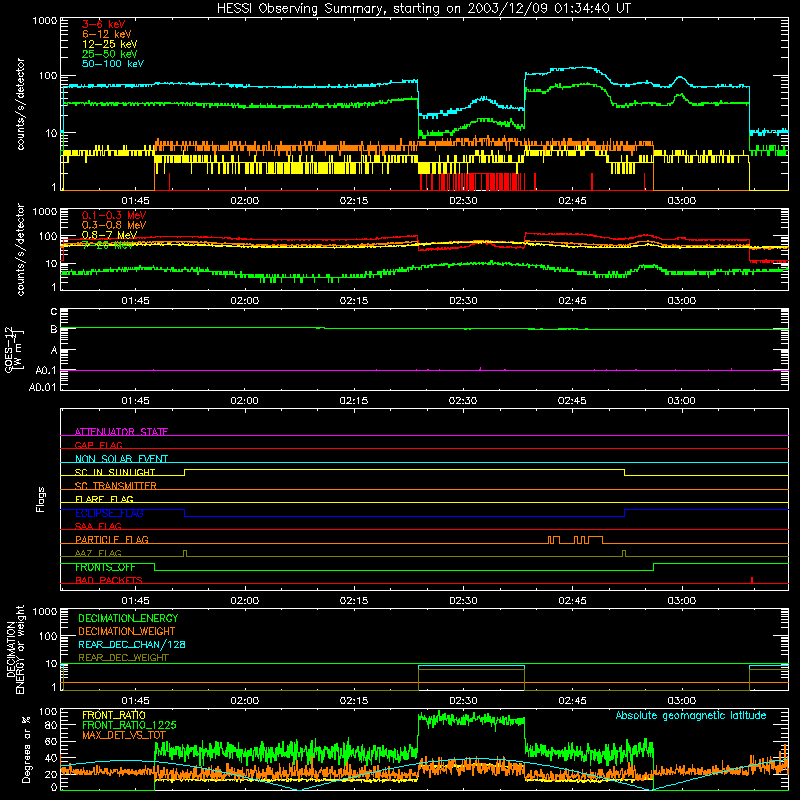Select the NON_SOLAR_EVENT flag label
This screenshot has width=800, height=800.
tap(121, 459)
